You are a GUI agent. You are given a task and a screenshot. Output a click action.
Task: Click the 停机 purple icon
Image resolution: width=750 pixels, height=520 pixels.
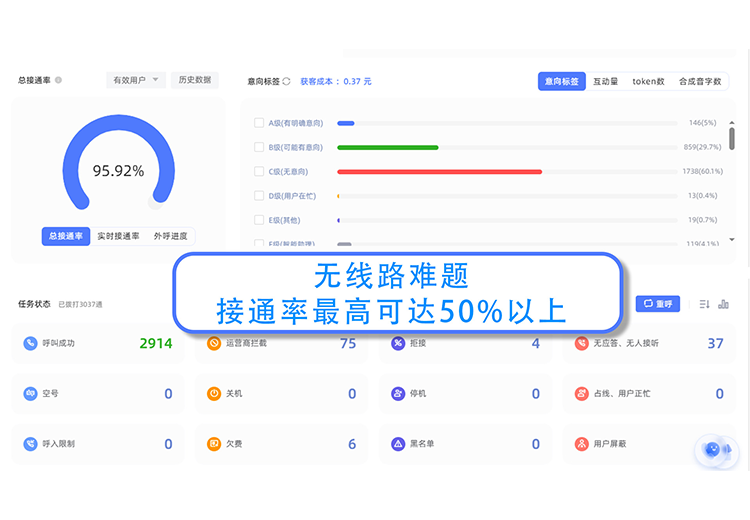(x=398, y=394)
